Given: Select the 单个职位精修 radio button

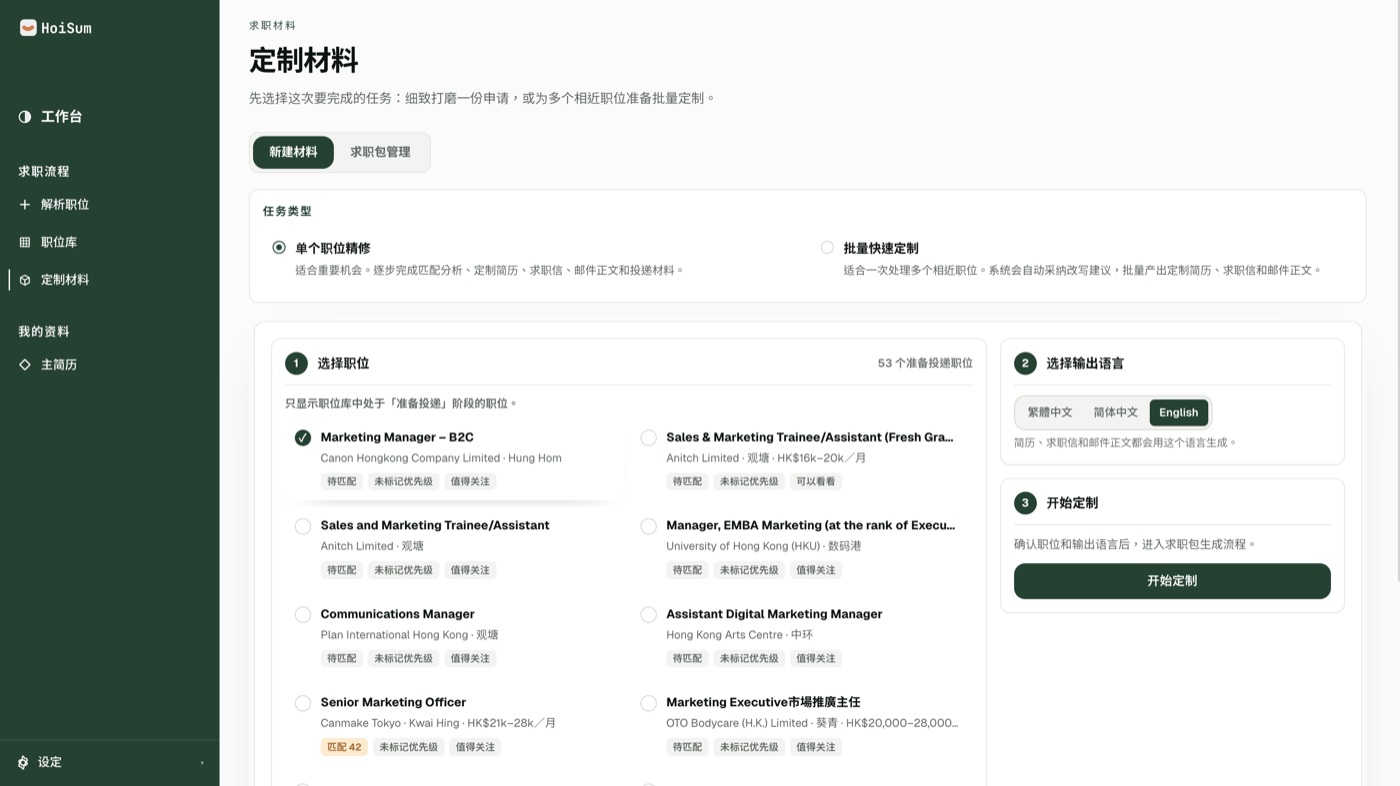Looking at the screenshot, I should click(279, 247).
